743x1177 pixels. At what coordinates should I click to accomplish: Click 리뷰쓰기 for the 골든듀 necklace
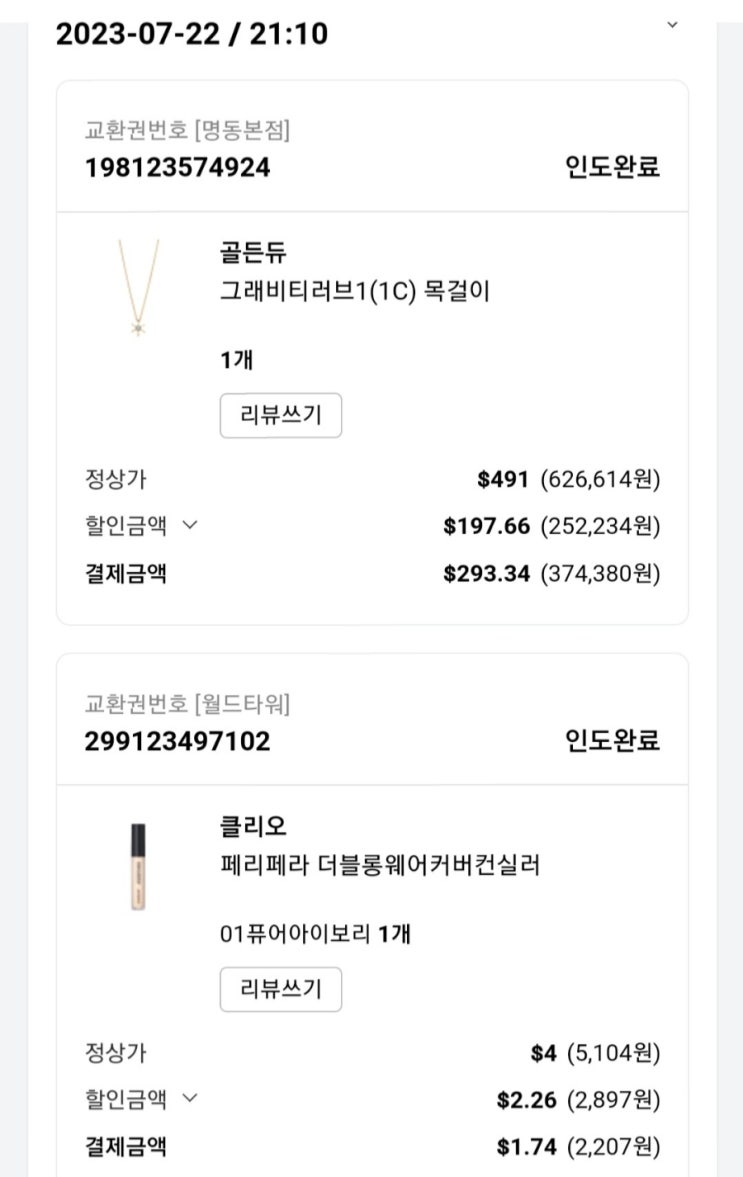[281, 416]
